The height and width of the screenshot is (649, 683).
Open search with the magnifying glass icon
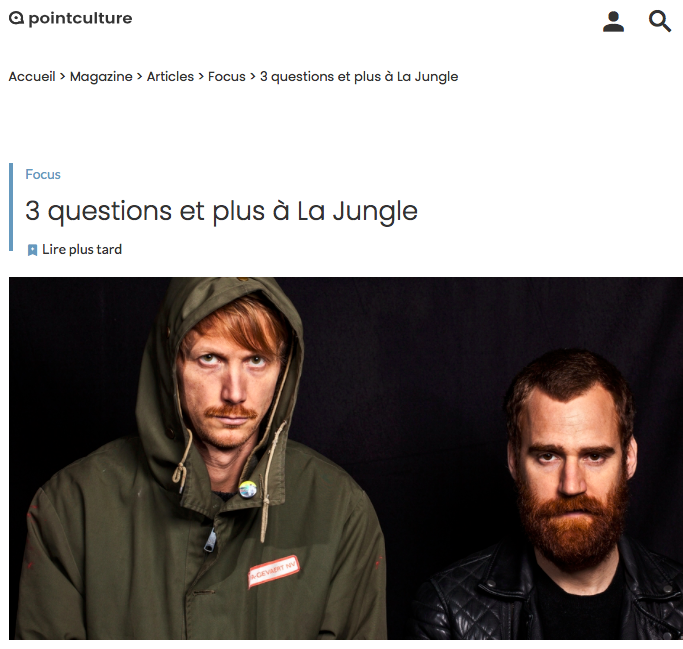tap(659, 21)
